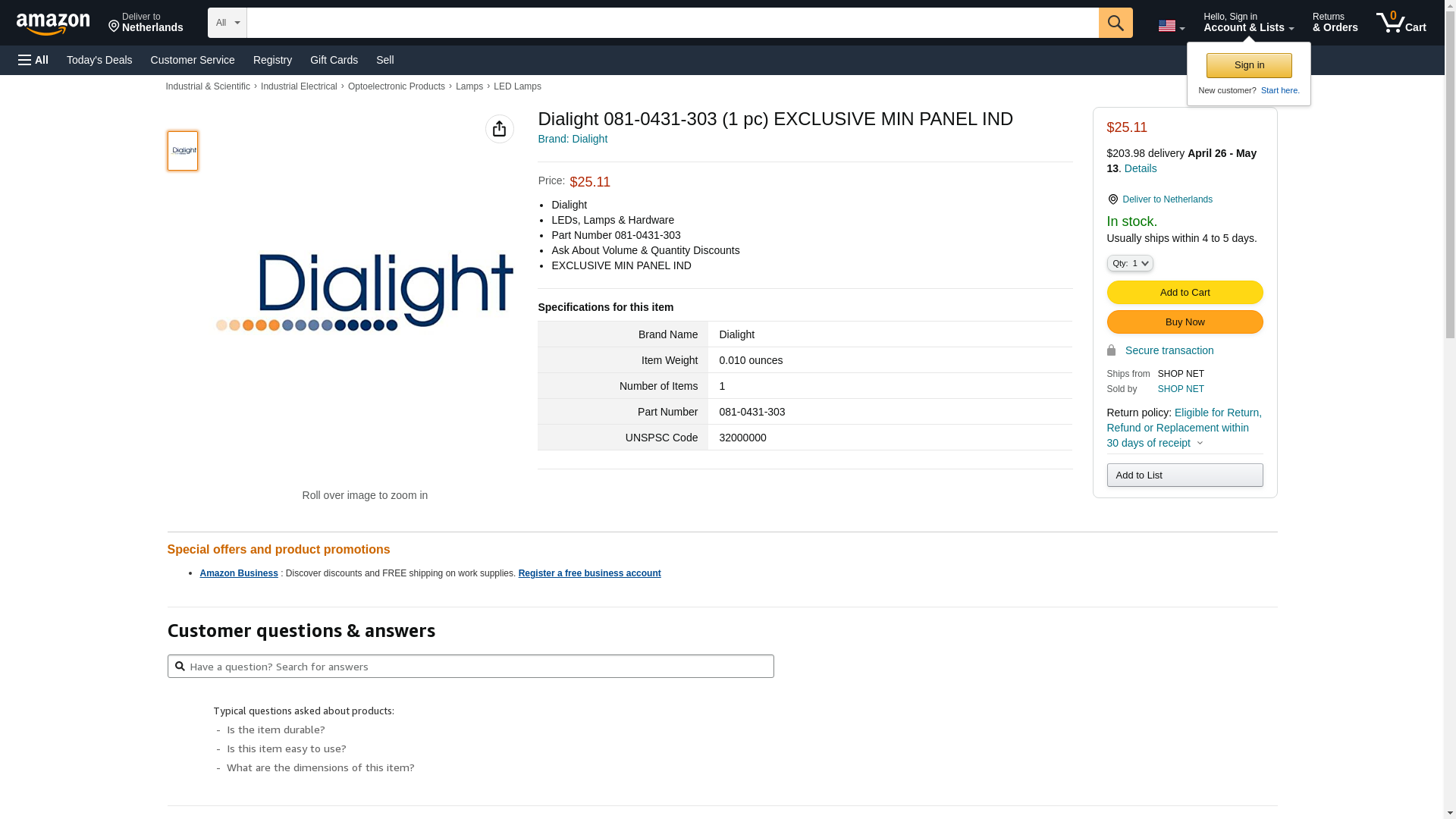Expand the return policy details chevron
The height and width of the screenshot is (819, 1456).
click(1200, 443)
